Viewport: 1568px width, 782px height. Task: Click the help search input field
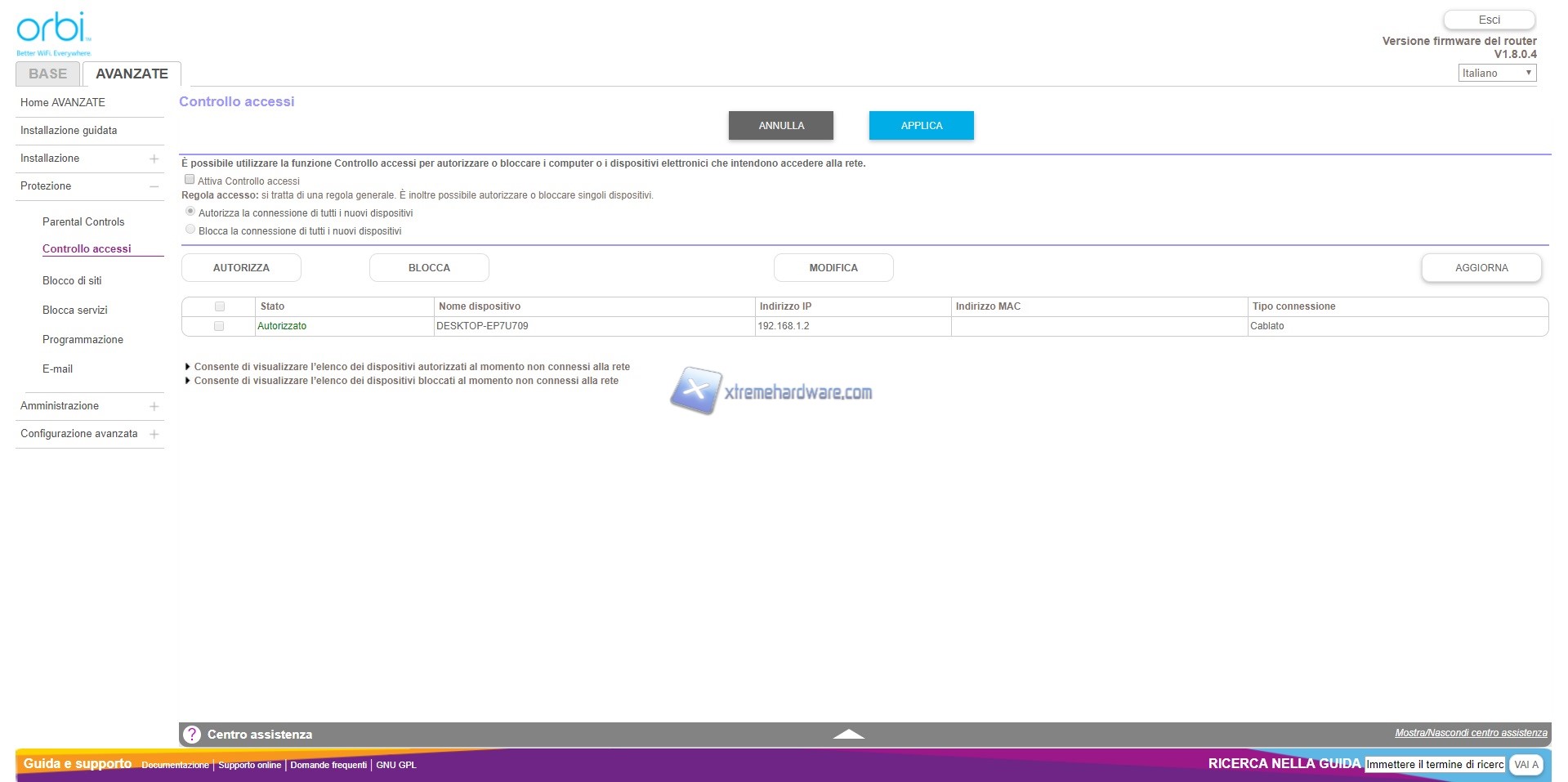(1434, 765)
